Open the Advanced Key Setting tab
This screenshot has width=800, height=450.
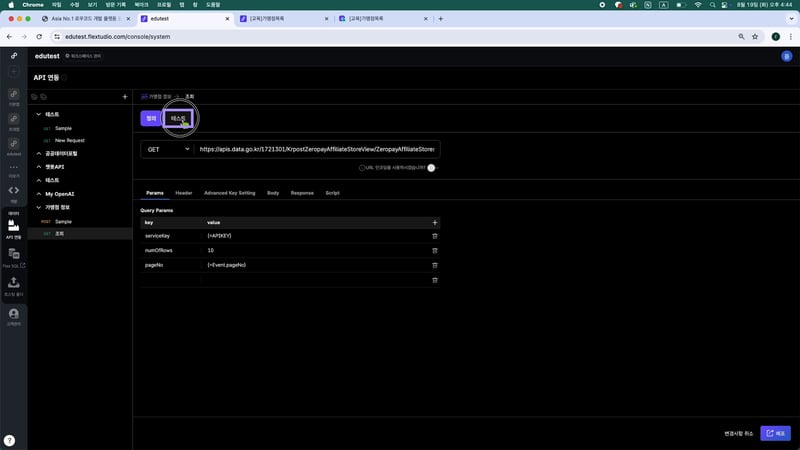(x=229, y=192)
